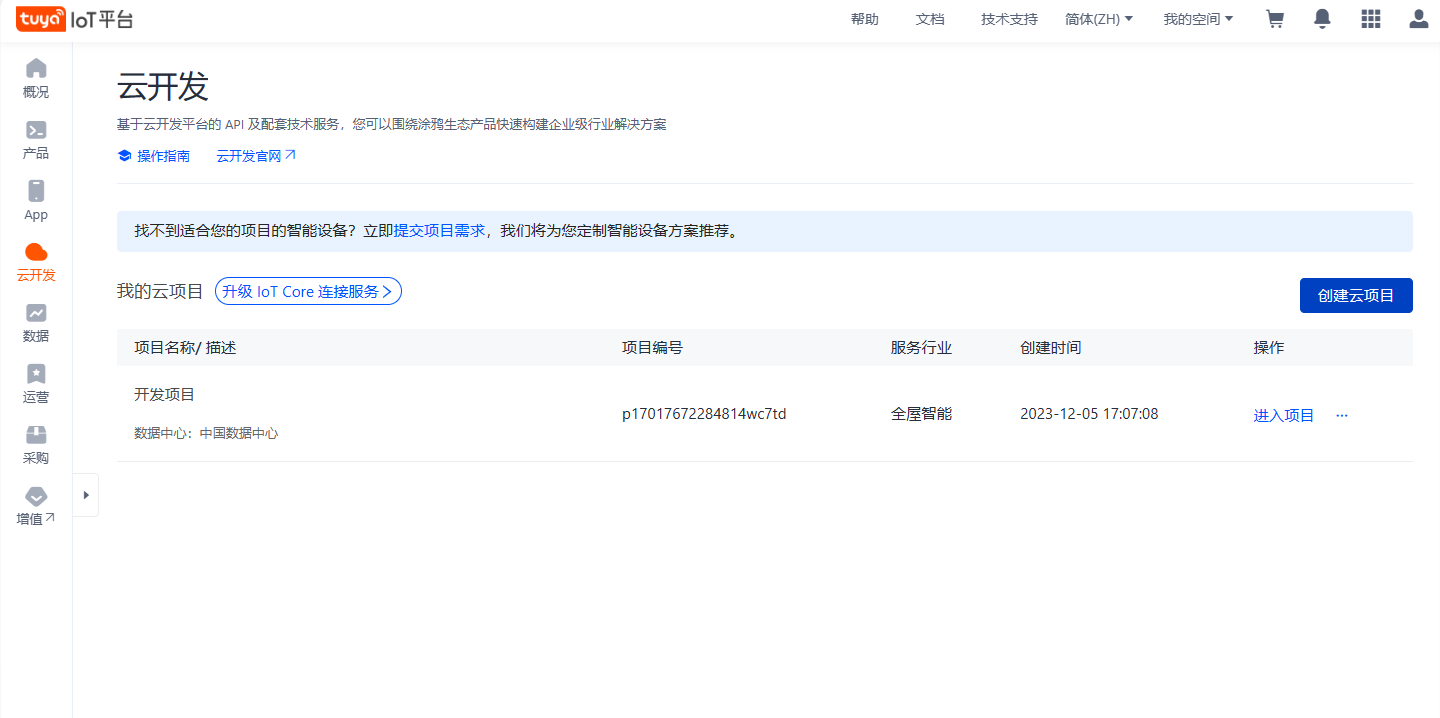Click the 创建云项目 button
Image resolution: width=1440 pixels, height=718 pixels.
[1356, 296]
